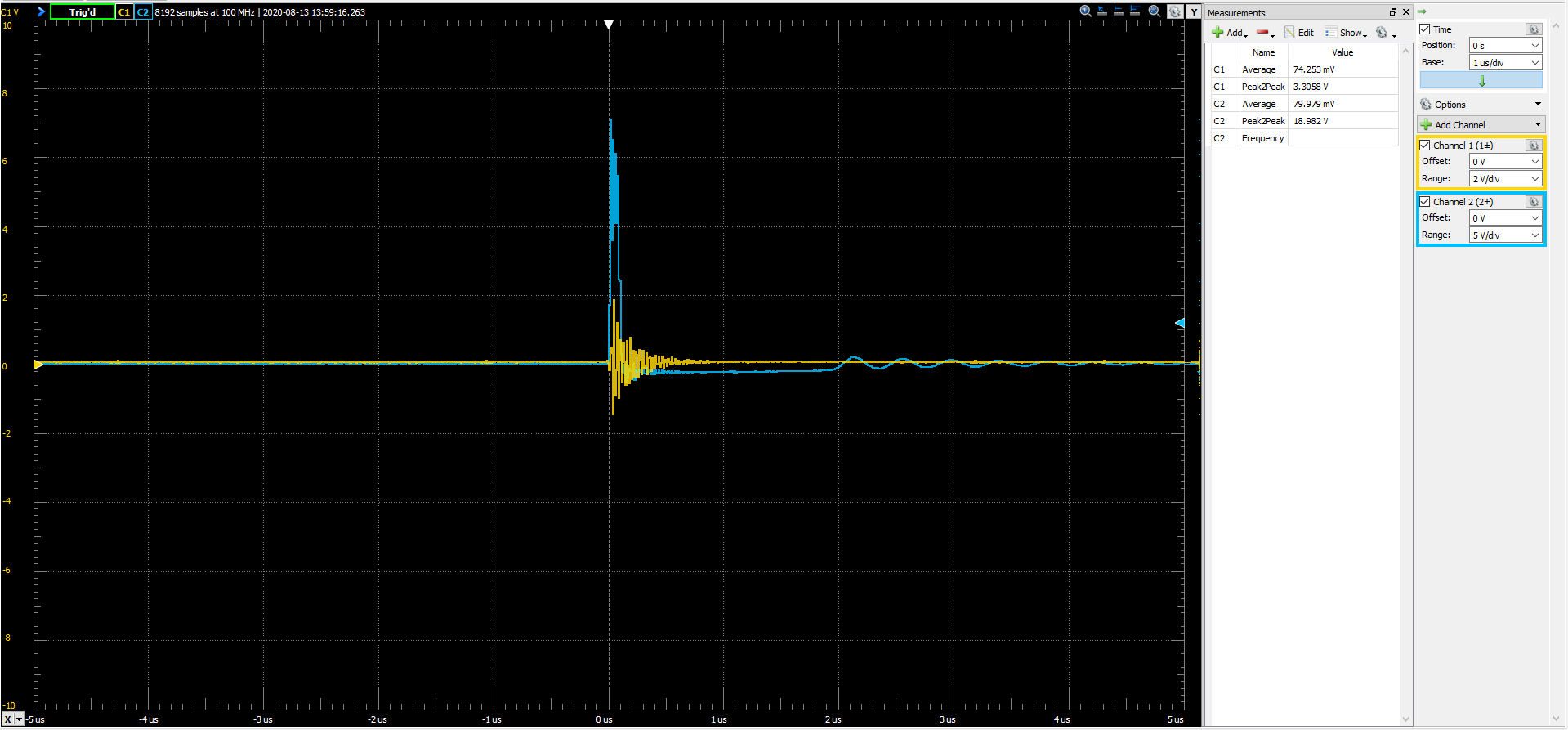Image resolution: width=1568 pixels, height=730 pixels.
Task: Click the C1 V axis label at top left
Action: [10, 12]
